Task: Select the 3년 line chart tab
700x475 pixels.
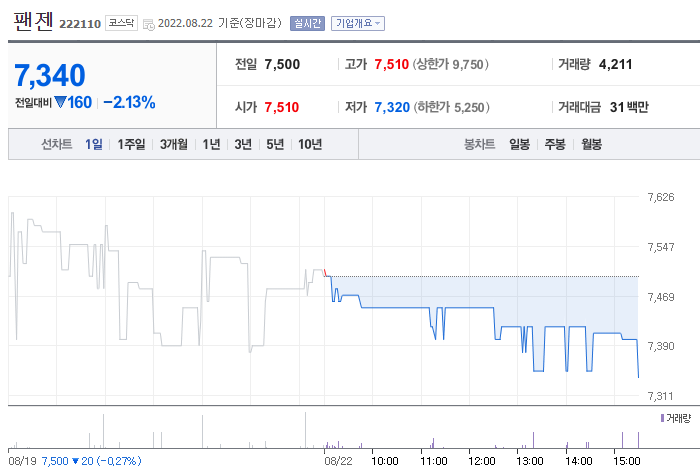Action: (243, 144)
